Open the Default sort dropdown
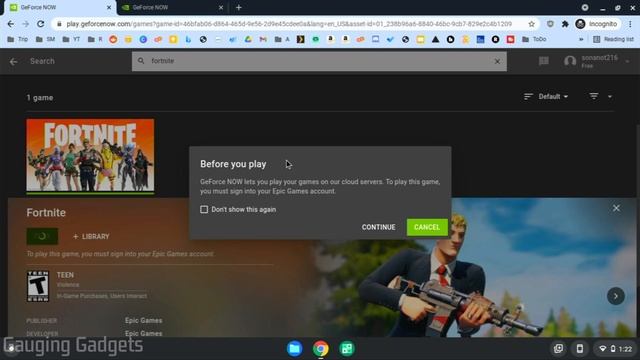This screenshot has height=360, width=640. coord(546,97)
